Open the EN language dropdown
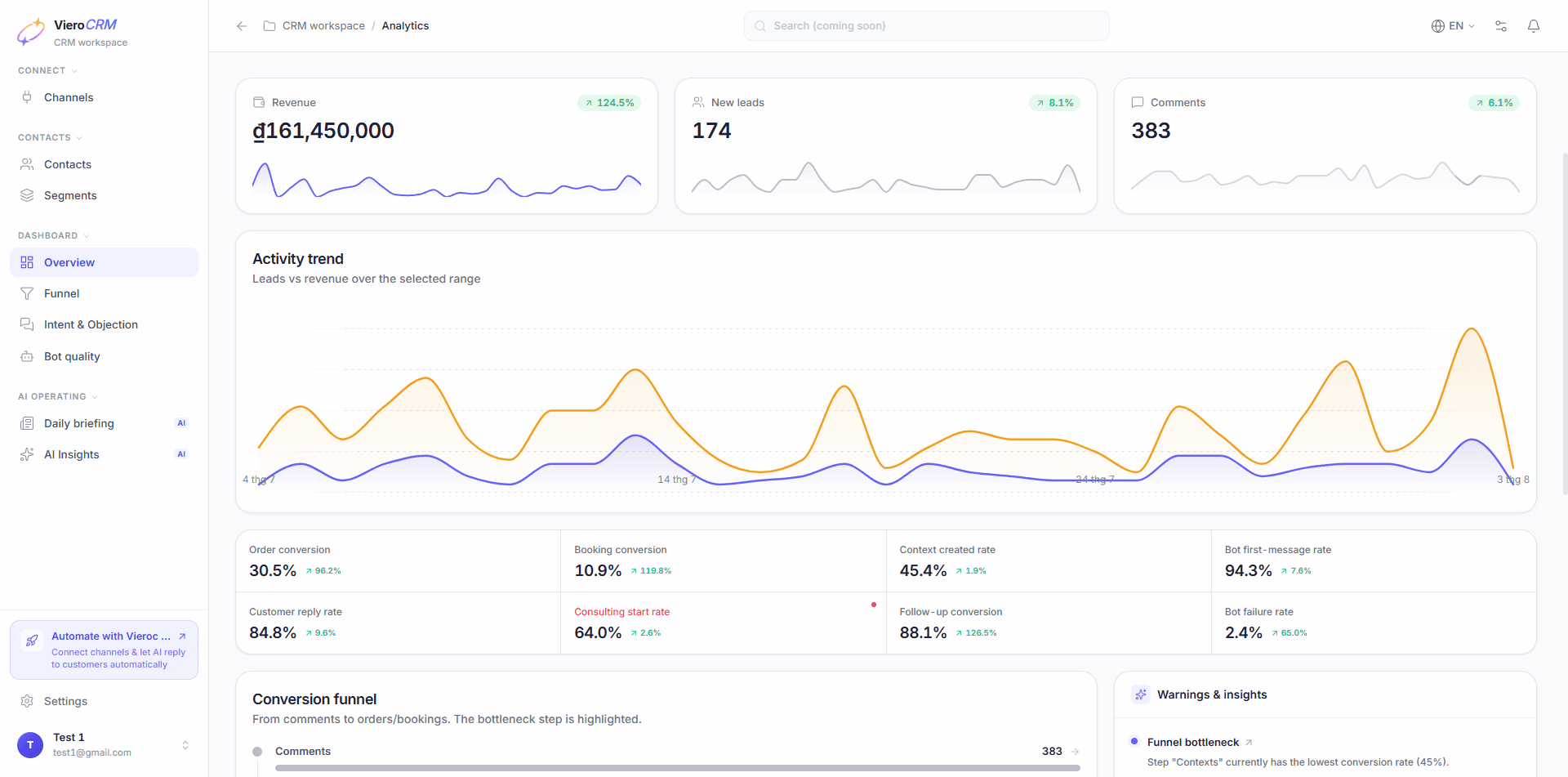The height and width of the screenshot is (777, 1568). click(x=1454, y=26)
